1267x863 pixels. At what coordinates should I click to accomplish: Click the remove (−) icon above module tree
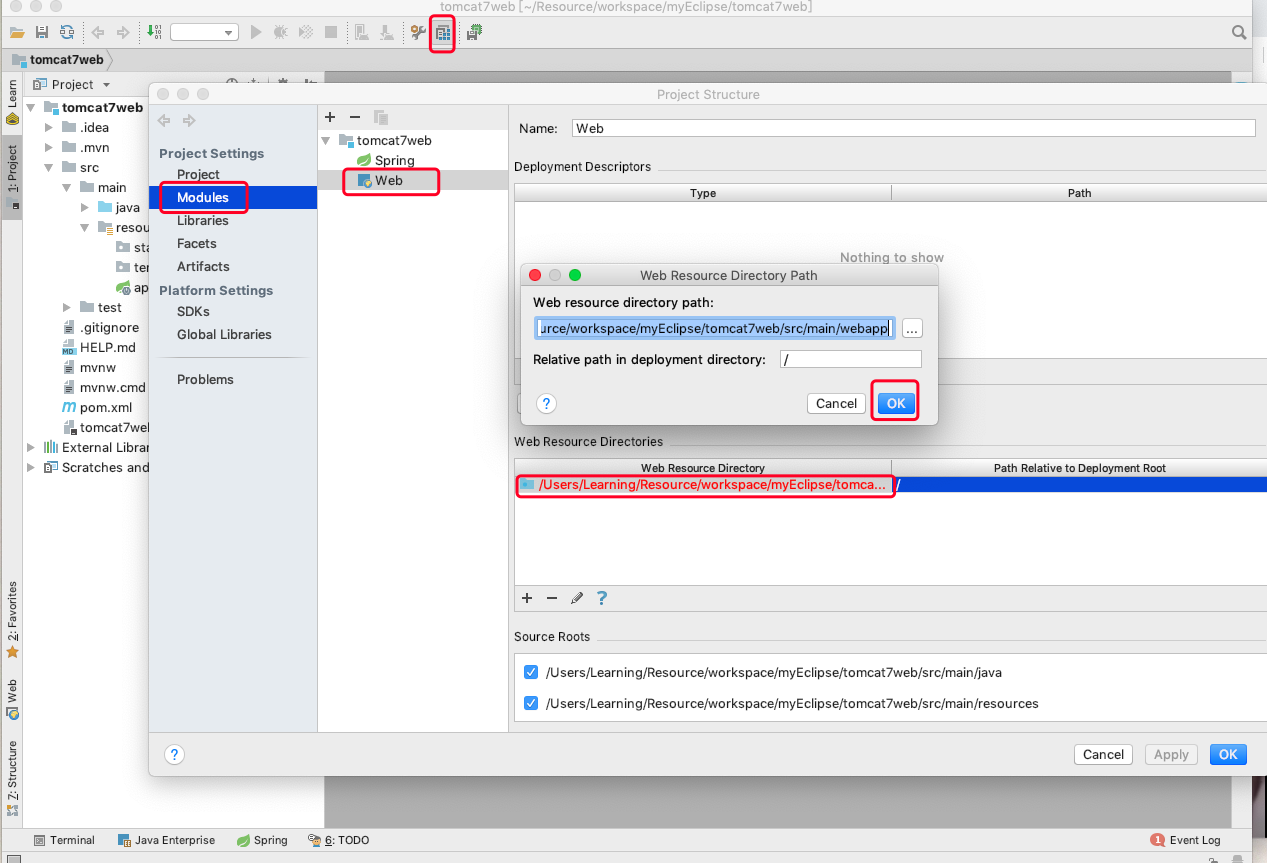pos(354,118)
